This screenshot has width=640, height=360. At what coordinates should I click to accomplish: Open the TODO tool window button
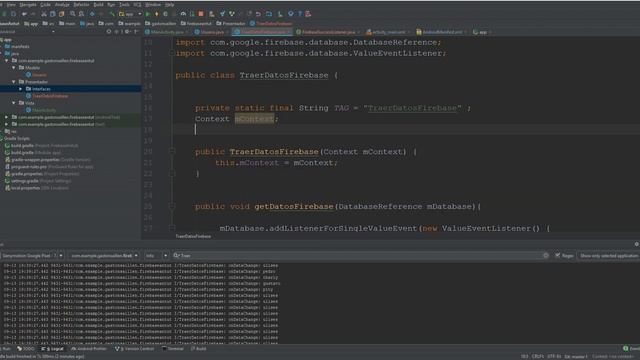pos(26,349)
